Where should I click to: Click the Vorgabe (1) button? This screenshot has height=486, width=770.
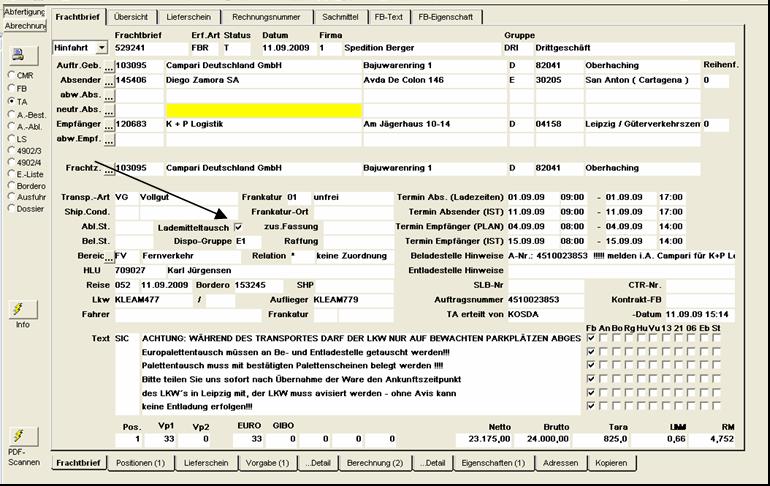click(268, 463)
